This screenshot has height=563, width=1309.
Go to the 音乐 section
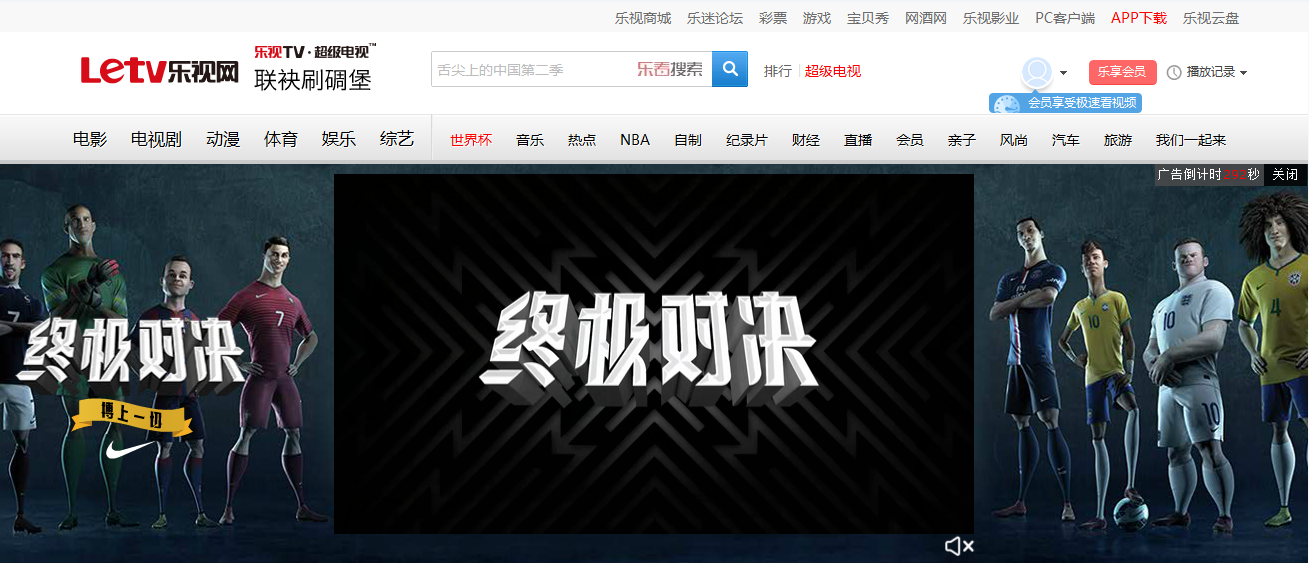tap(530, 140)
